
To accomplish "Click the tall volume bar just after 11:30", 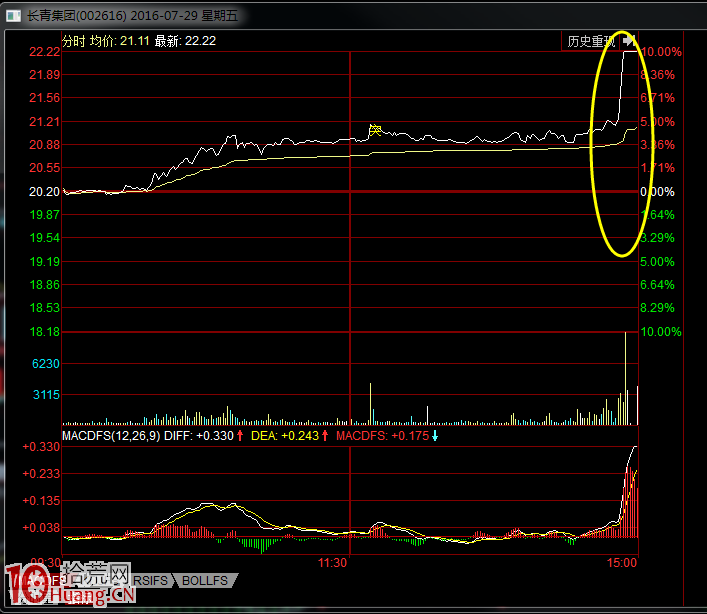I will pos(371,404).
